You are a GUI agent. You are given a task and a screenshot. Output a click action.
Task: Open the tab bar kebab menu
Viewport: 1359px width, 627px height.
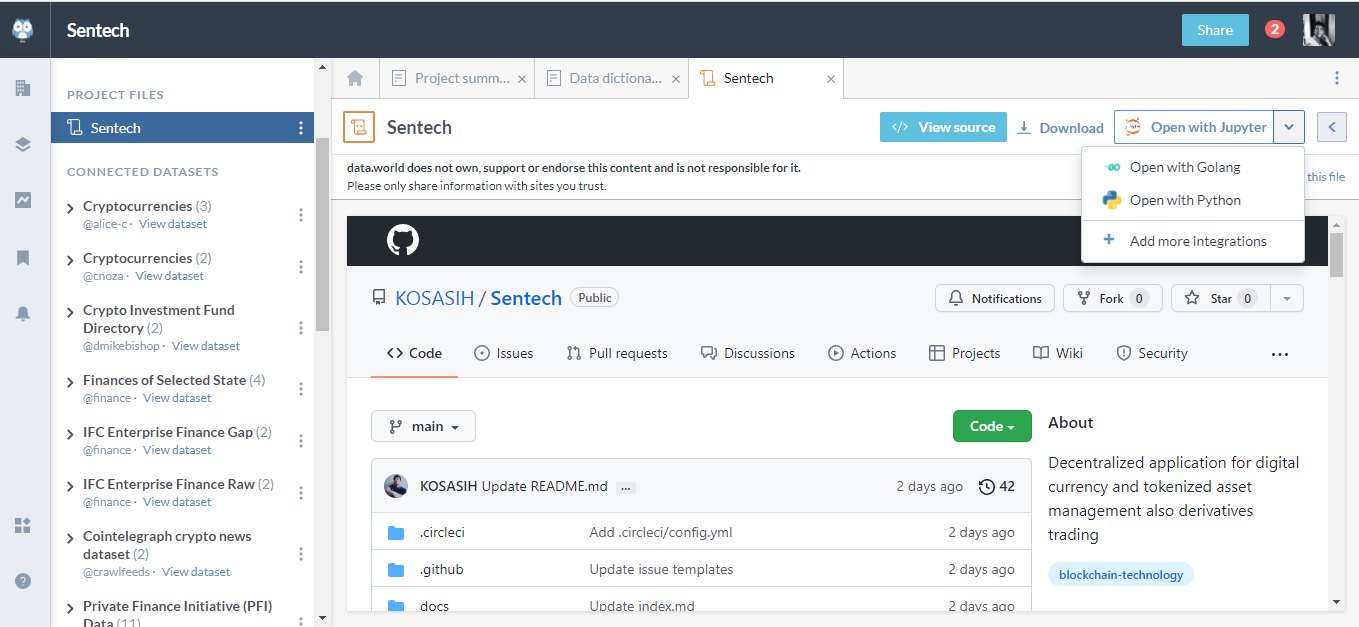coord(1337,78)
